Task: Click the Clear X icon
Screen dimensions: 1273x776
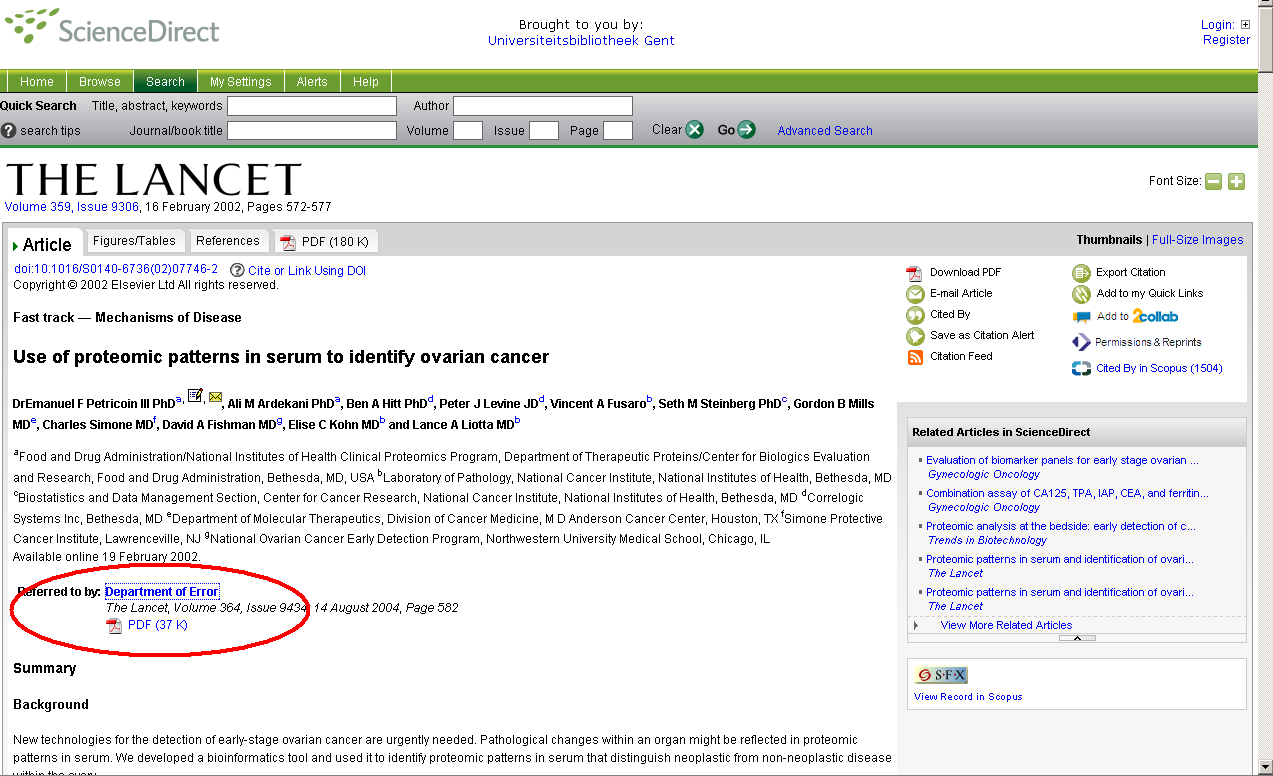Action: pyautogui.click(x=694, y=130)
